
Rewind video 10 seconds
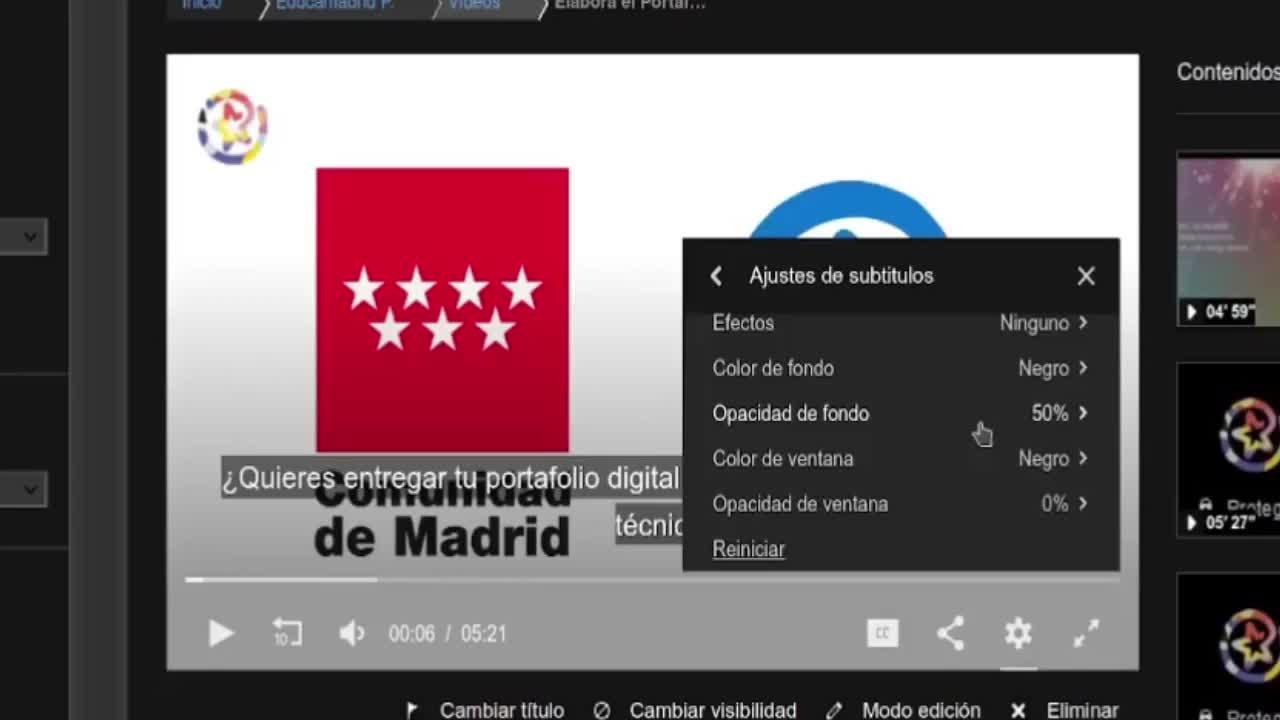(287, 633)
